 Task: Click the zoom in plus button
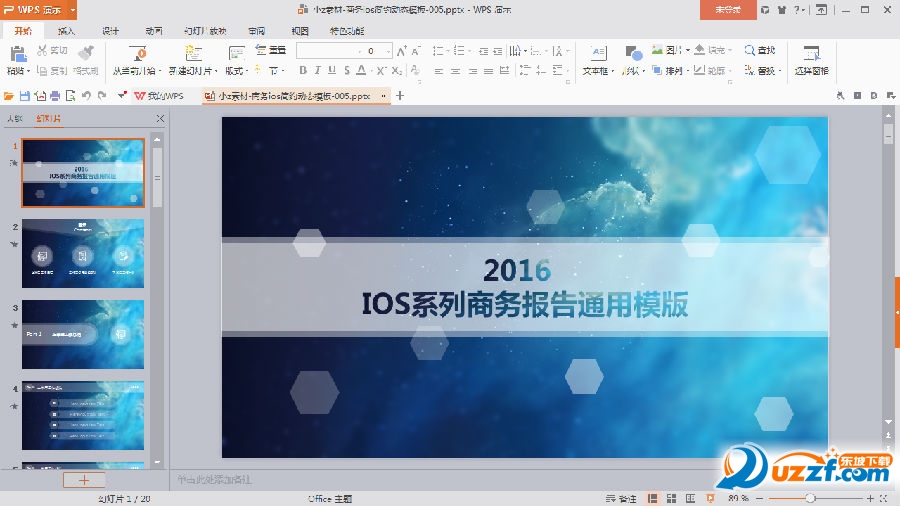(x=870, y=499)
